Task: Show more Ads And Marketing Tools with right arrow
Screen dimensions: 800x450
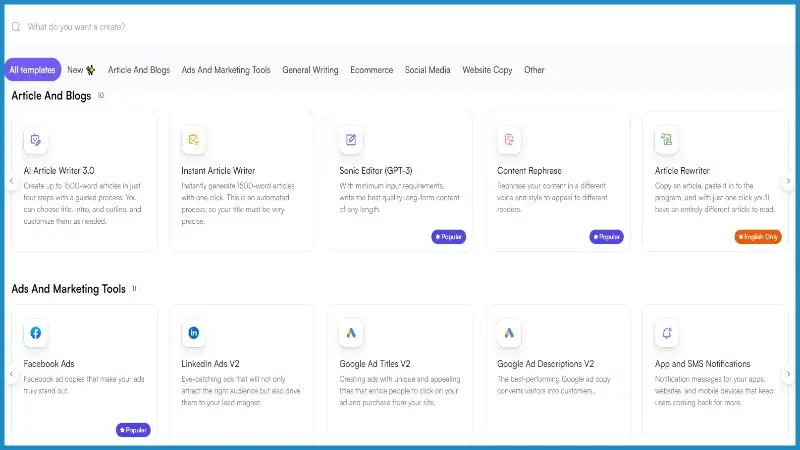Action: pyautogui.click(x=788, y=374)
